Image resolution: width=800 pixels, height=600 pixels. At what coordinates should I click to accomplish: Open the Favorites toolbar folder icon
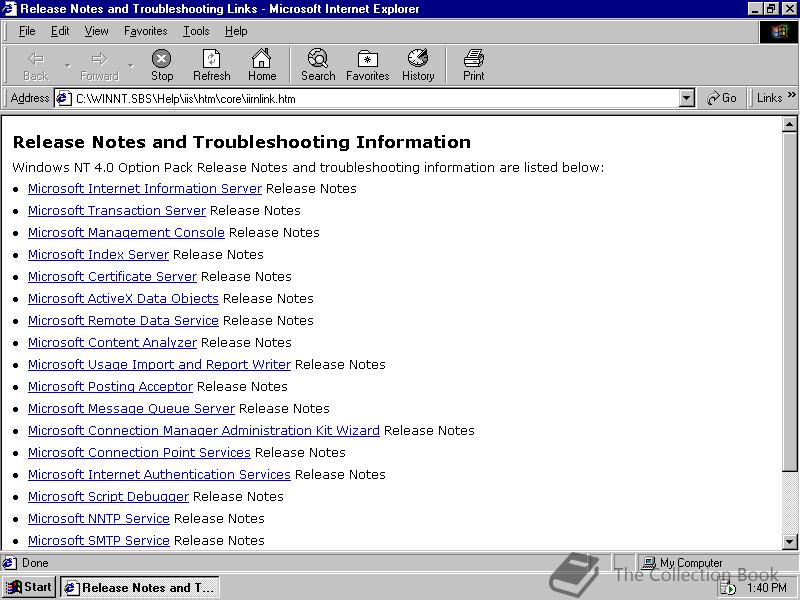(x=367, y=59)
